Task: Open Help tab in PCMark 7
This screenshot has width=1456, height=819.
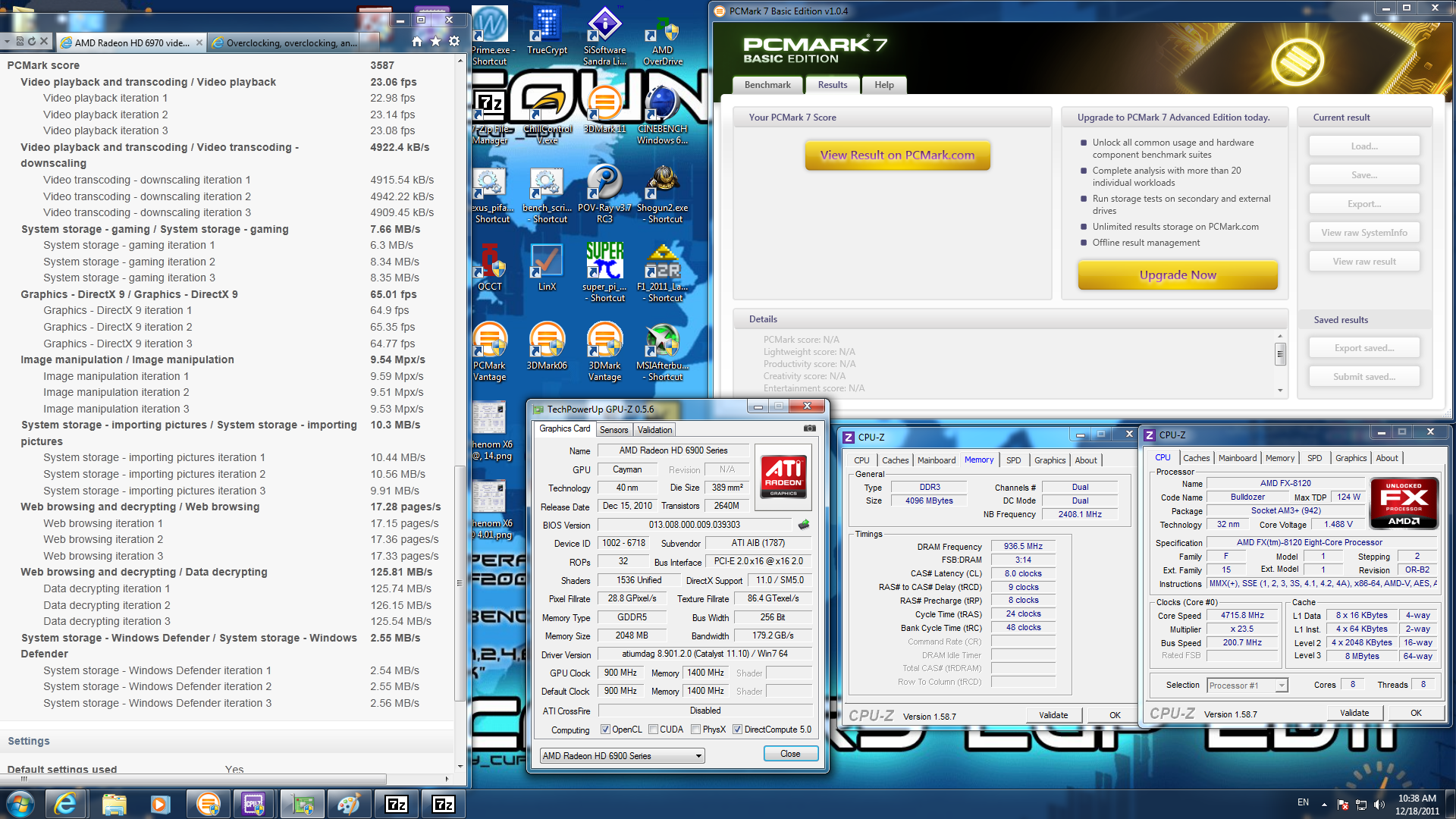Action: (883, 85)
